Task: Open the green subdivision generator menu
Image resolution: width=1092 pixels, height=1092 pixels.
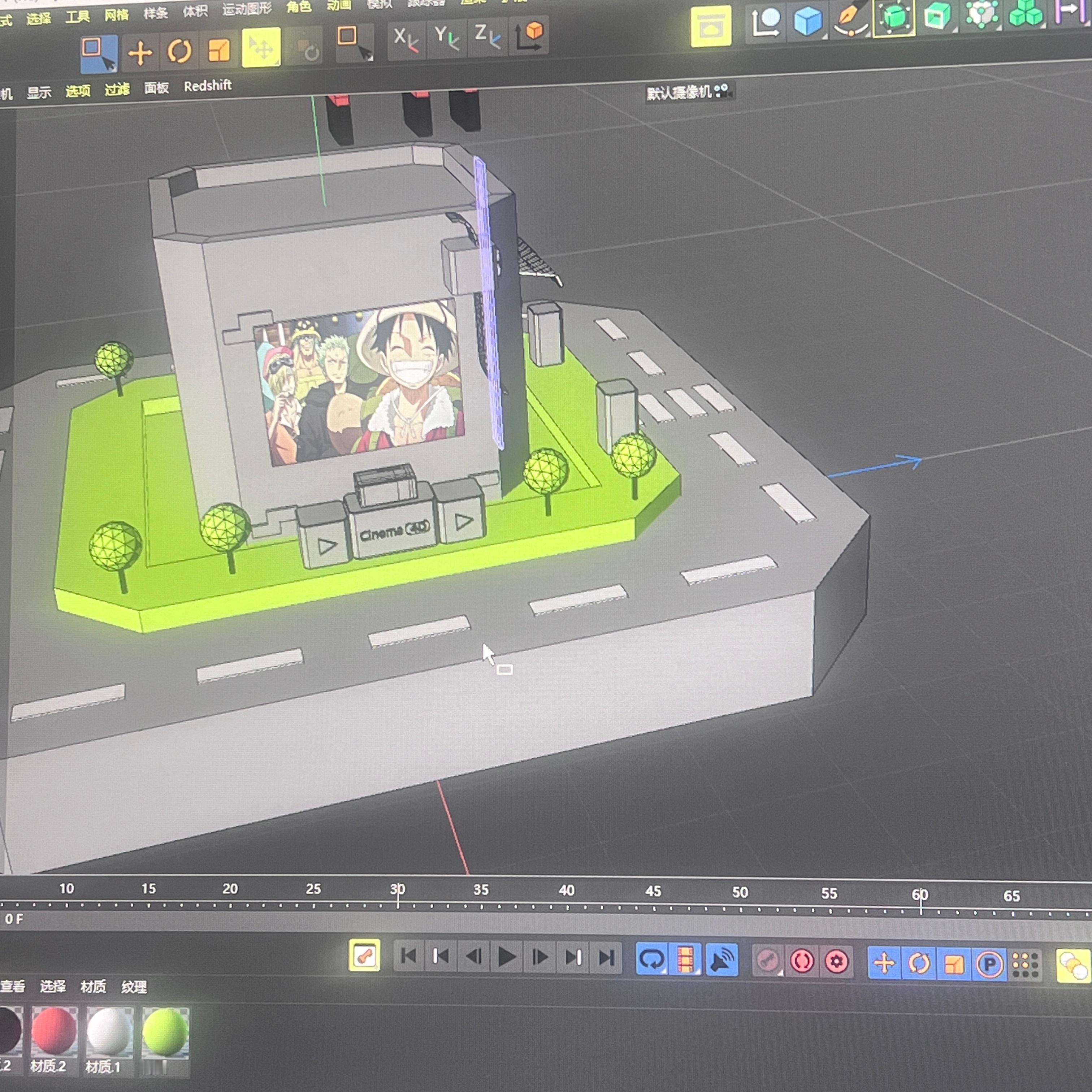Action: [894, 18]
